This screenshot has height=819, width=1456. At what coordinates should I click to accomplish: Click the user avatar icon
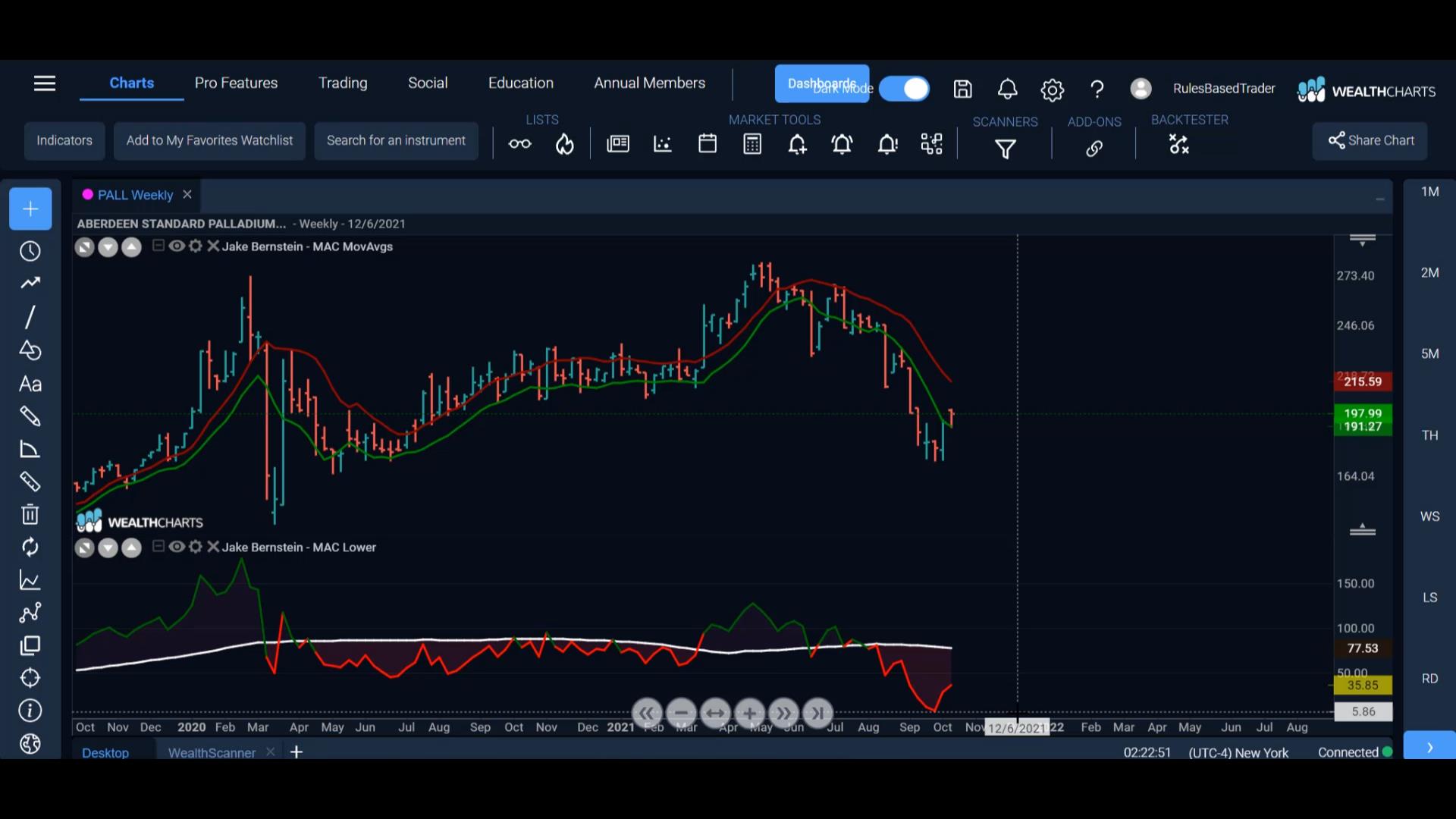click(1141, 89)
